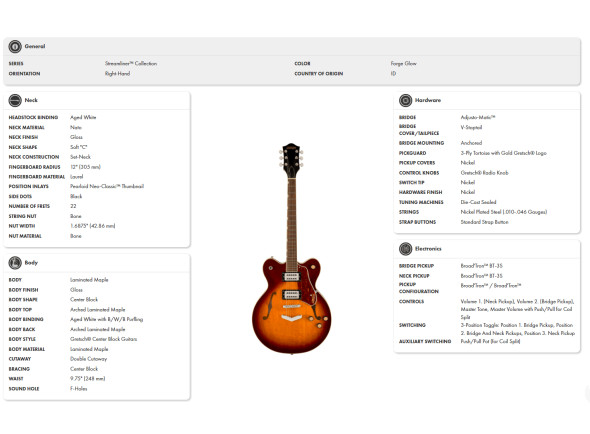
Task: Click the 'NUT MATERIAL' label
Action: coord(25,236)
